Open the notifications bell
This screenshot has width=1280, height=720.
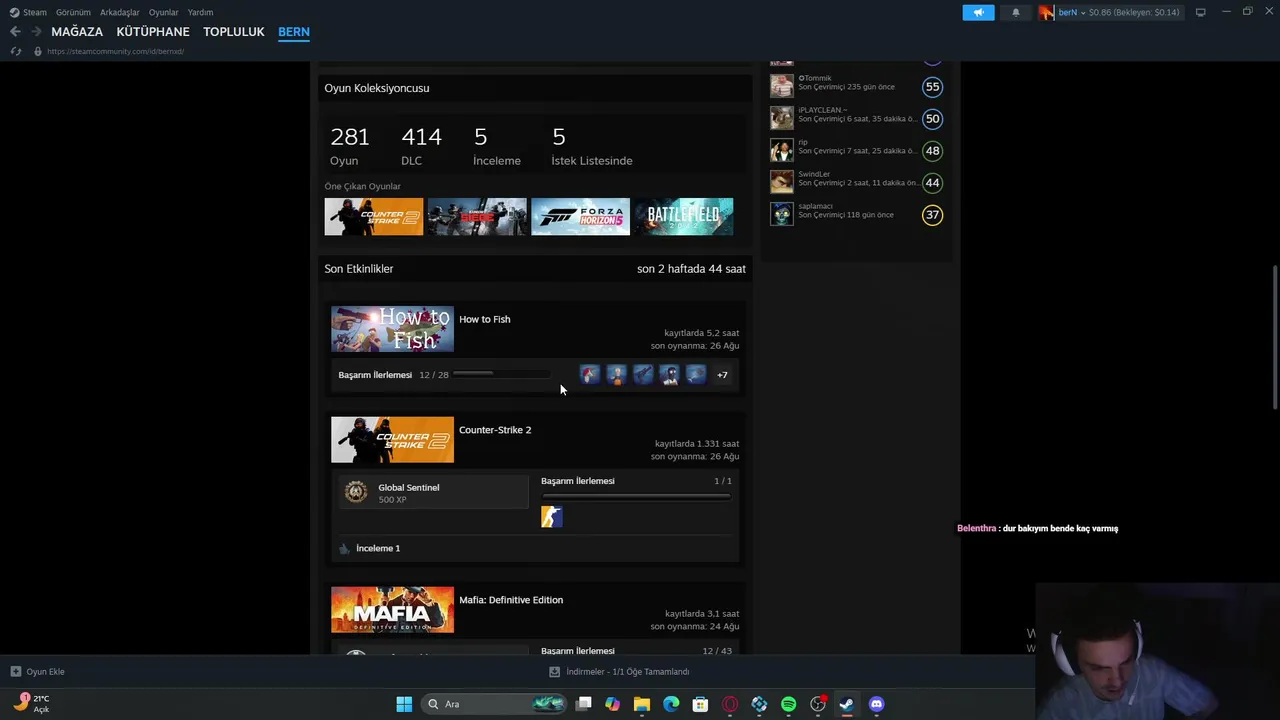pos(1016,12)
